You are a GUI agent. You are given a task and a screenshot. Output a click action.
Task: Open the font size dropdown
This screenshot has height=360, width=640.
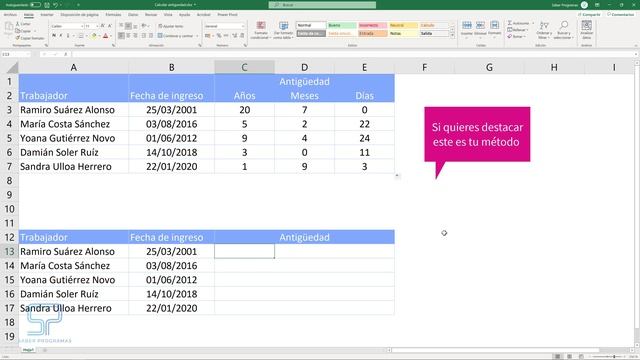click(97, 26)
